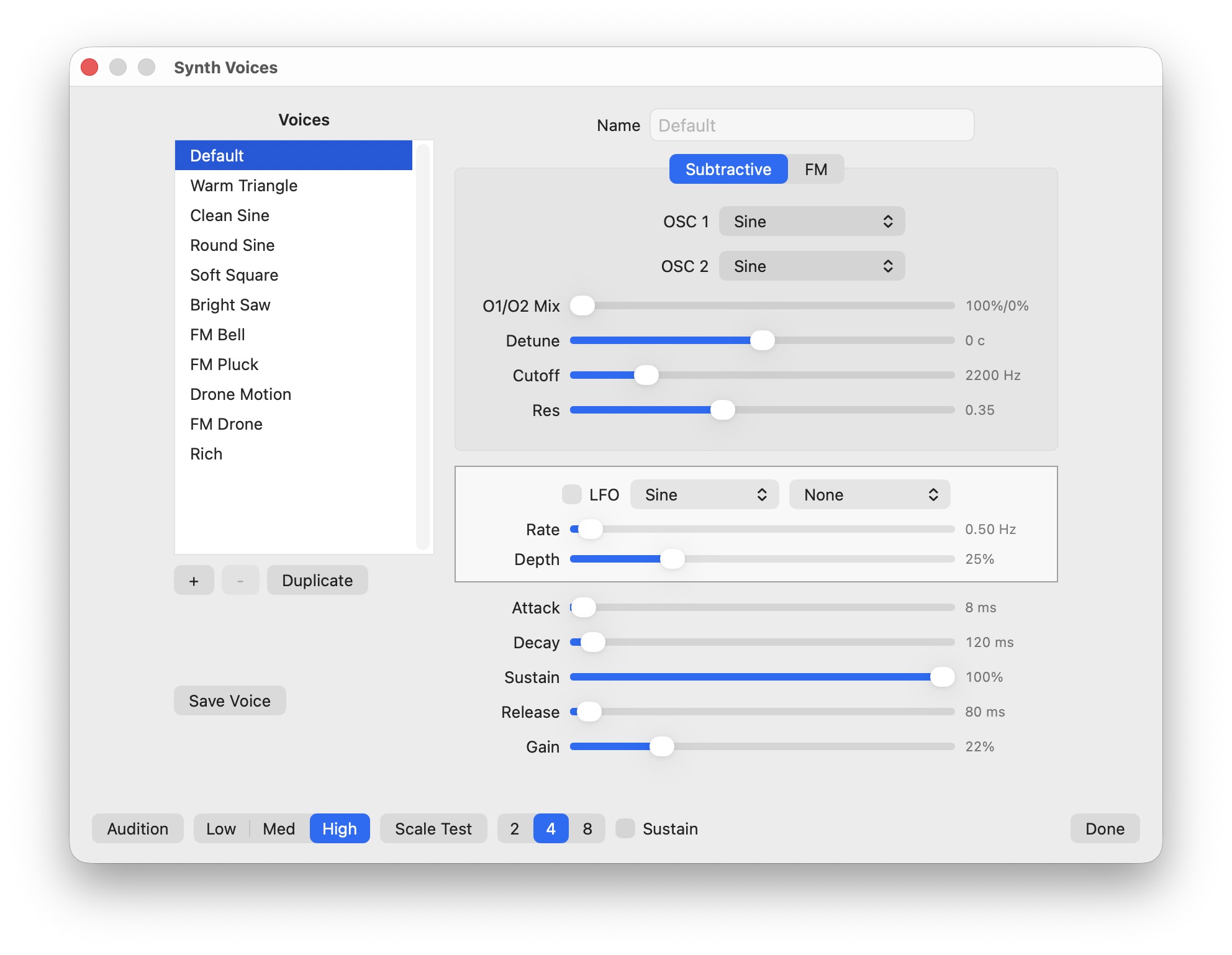Click the voice Name text field
The image size is (1232, 955).
[812, 125]
